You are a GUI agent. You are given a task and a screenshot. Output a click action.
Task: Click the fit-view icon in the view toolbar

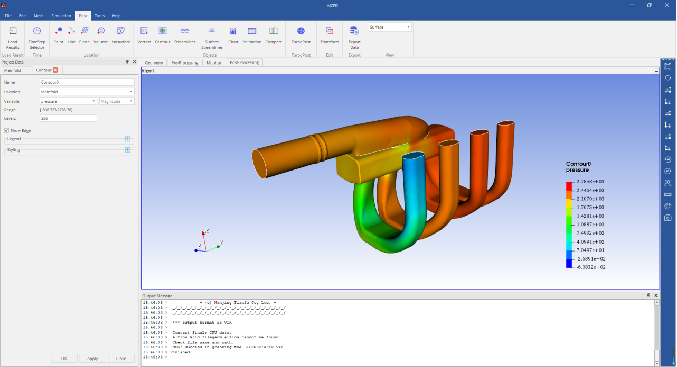tap(668, 66)
